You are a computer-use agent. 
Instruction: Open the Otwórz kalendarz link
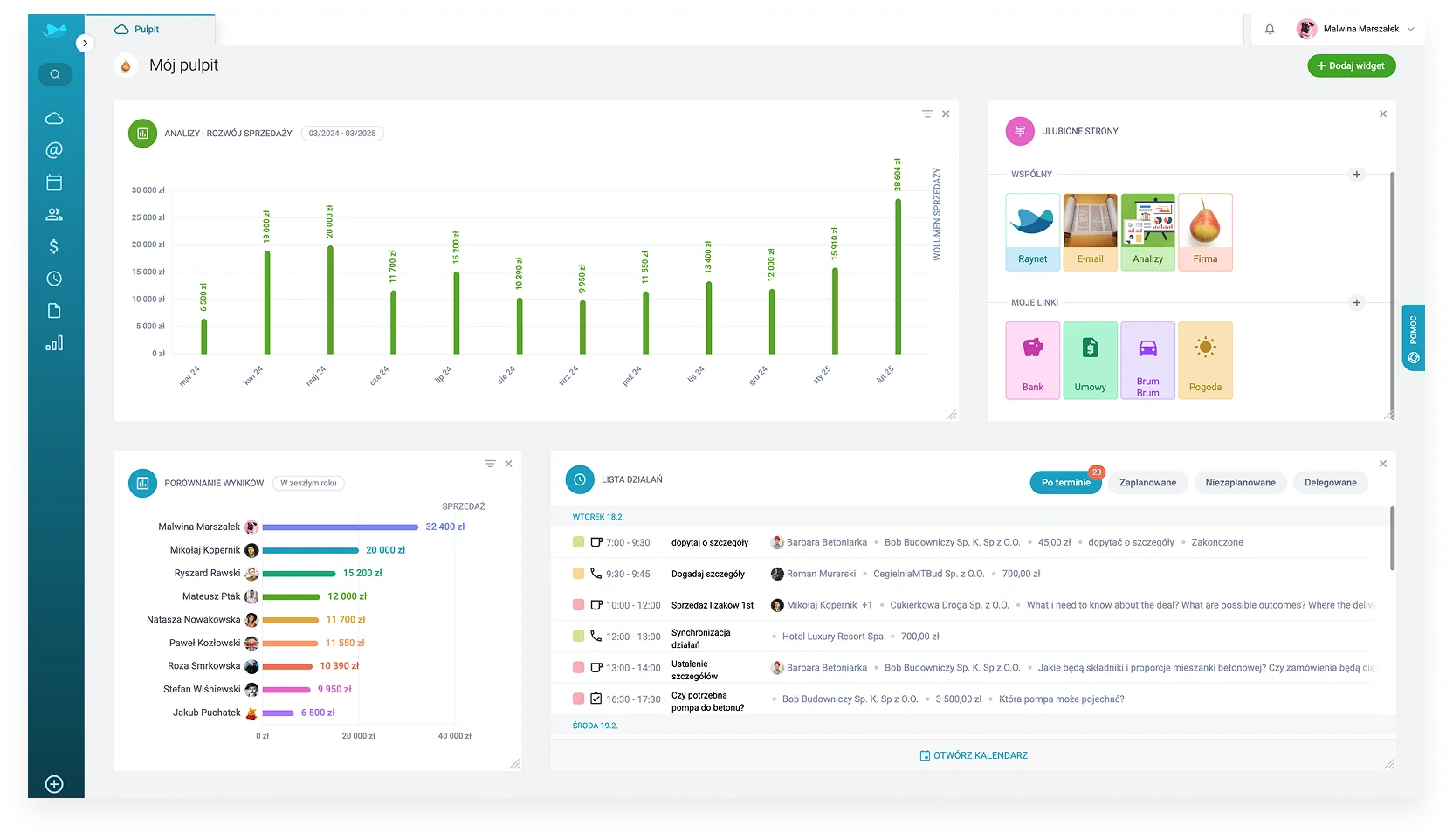(x=974, y=755)
